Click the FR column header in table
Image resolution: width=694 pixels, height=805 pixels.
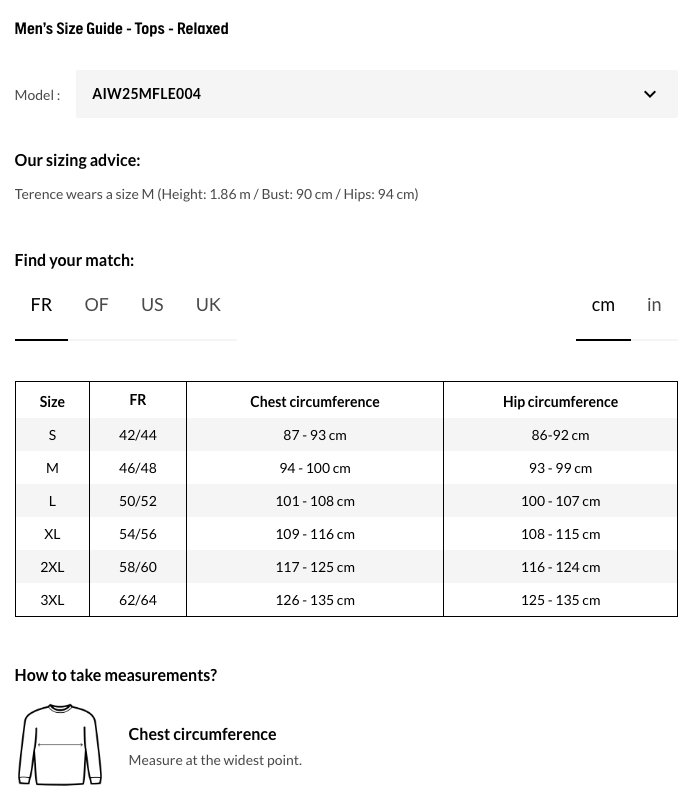138,400
